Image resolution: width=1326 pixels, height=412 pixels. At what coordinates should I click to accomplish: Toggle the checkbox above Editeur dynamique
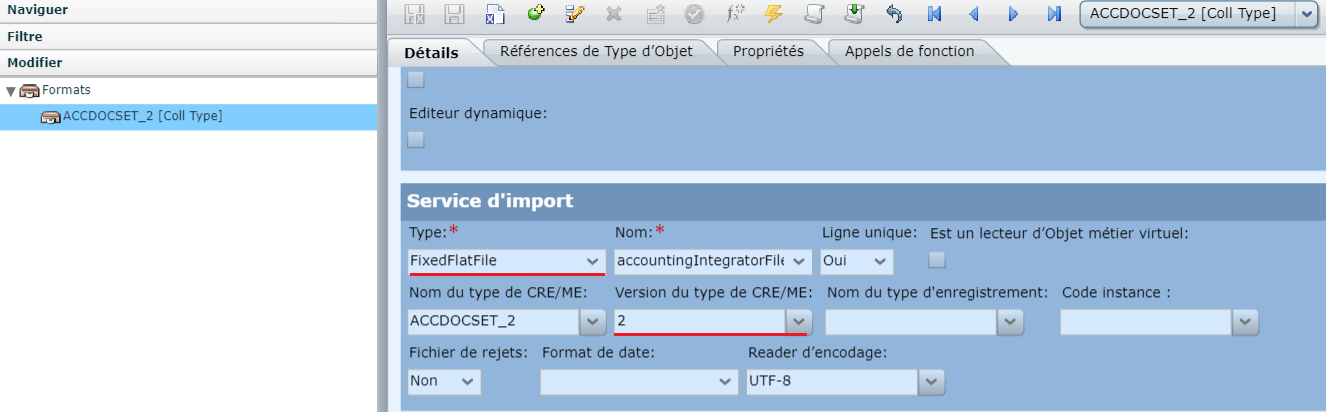[x=416, y=80]
